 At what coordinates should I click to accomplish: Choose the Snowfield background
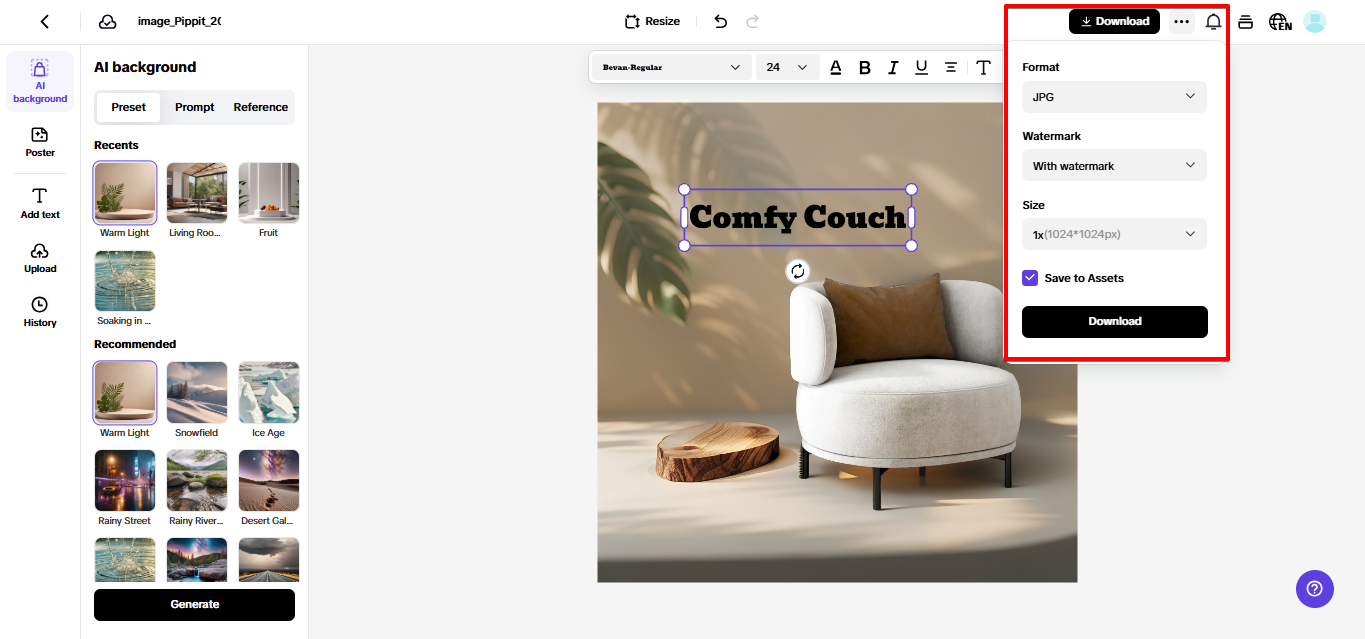(197, 393)
